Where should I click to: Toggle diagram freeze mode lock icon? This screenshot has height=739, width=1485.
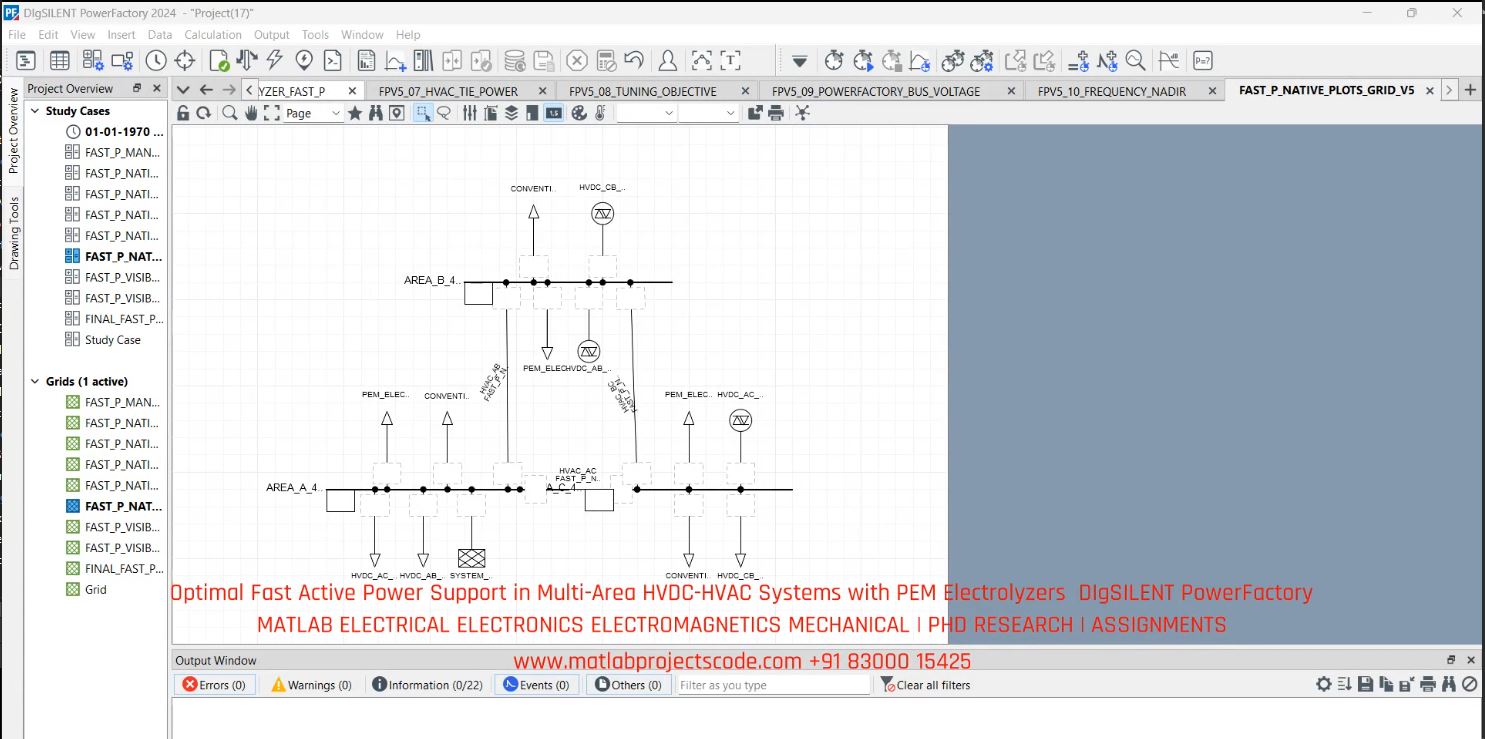tap(183, 113)
